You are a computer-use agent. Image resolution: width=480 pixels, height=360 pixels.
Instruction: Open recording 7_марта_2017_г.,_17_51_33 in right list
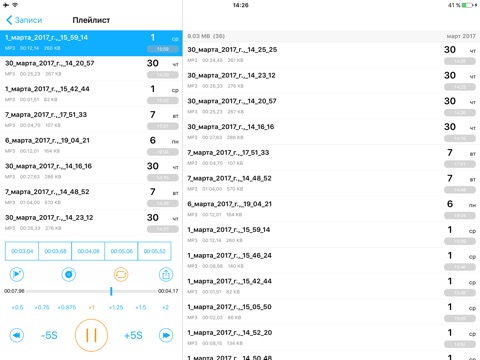[x=331, y=157]
